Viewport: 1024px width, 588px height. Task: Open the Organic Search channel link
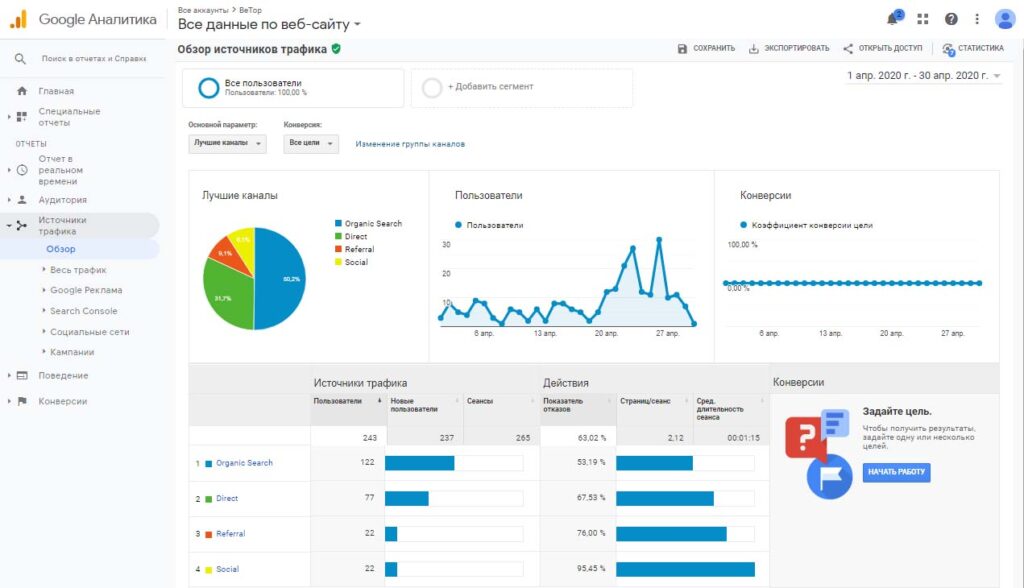pyautogui.click(x=244, y=463)
